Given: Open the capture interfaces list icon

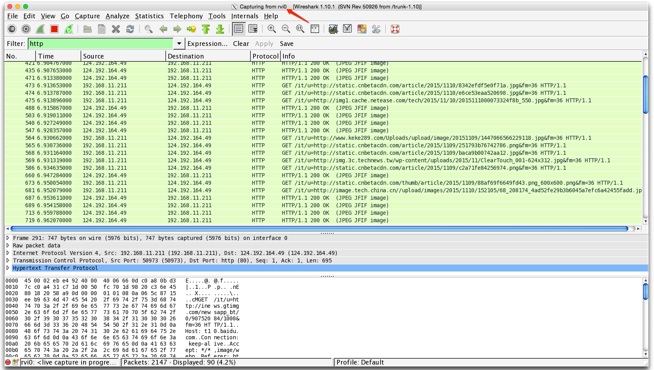Looking at the screenshot, I should 12,29.
